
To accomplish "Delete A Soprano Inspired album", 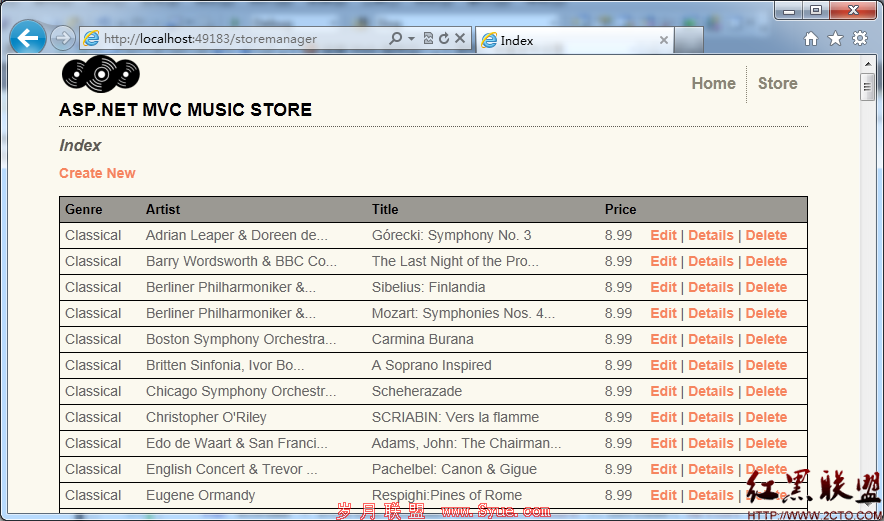I will point(766,365).
